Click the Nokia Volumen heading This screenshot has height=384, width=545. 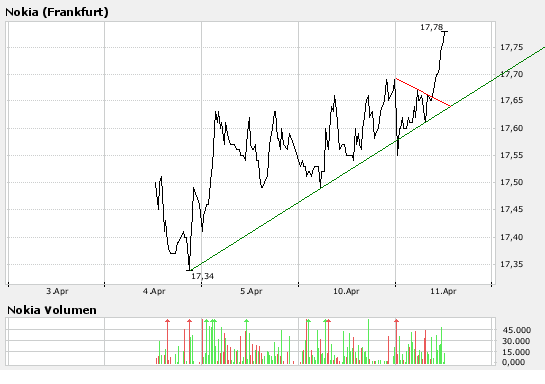point(51,310)
